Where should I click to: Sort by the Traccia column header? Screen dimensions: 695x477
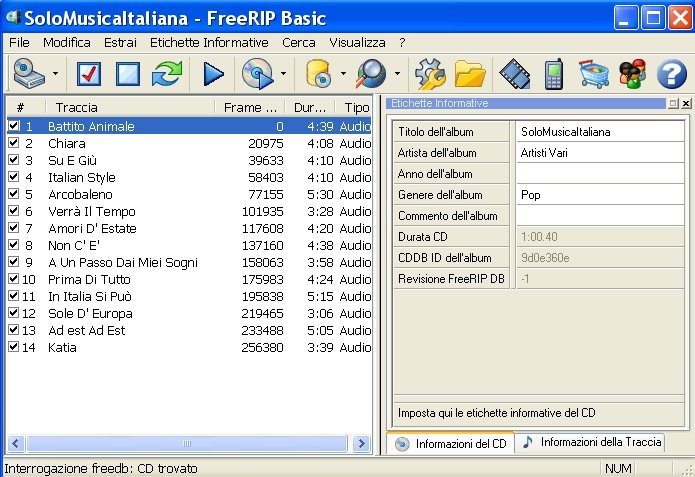click(x=130, y=108)
